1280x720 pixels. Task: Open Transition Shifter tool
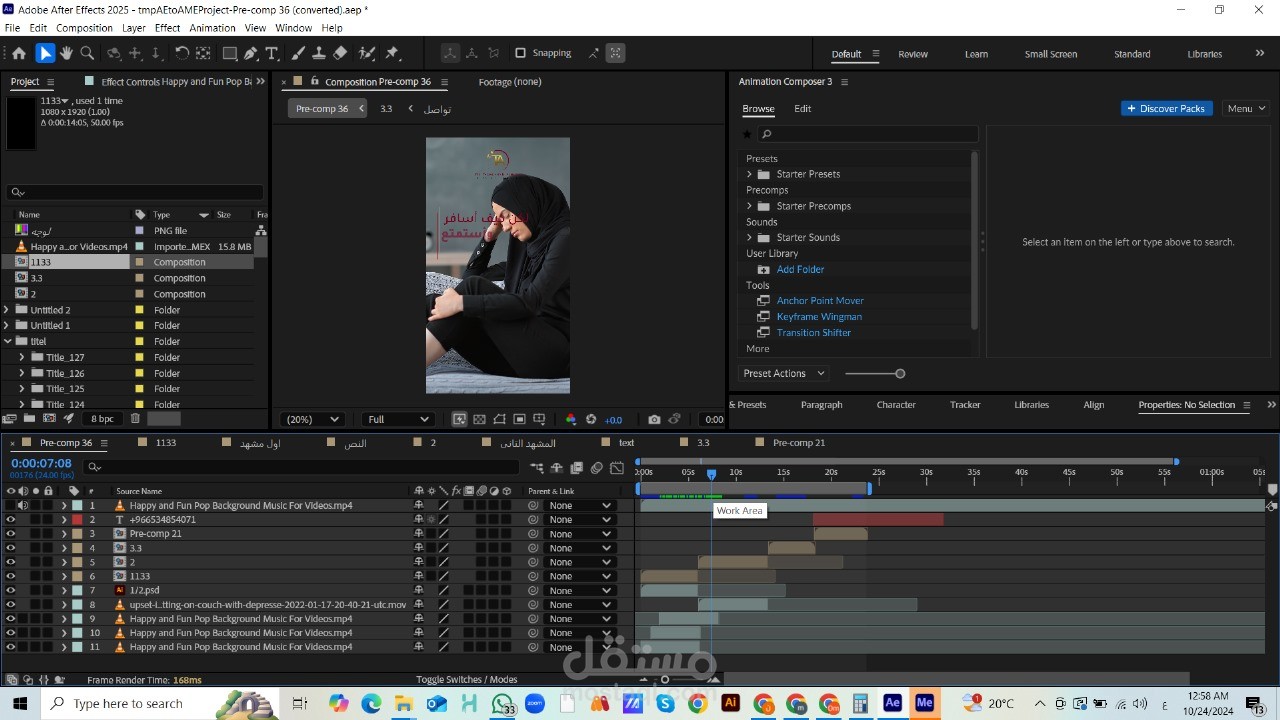coord(814,332)
